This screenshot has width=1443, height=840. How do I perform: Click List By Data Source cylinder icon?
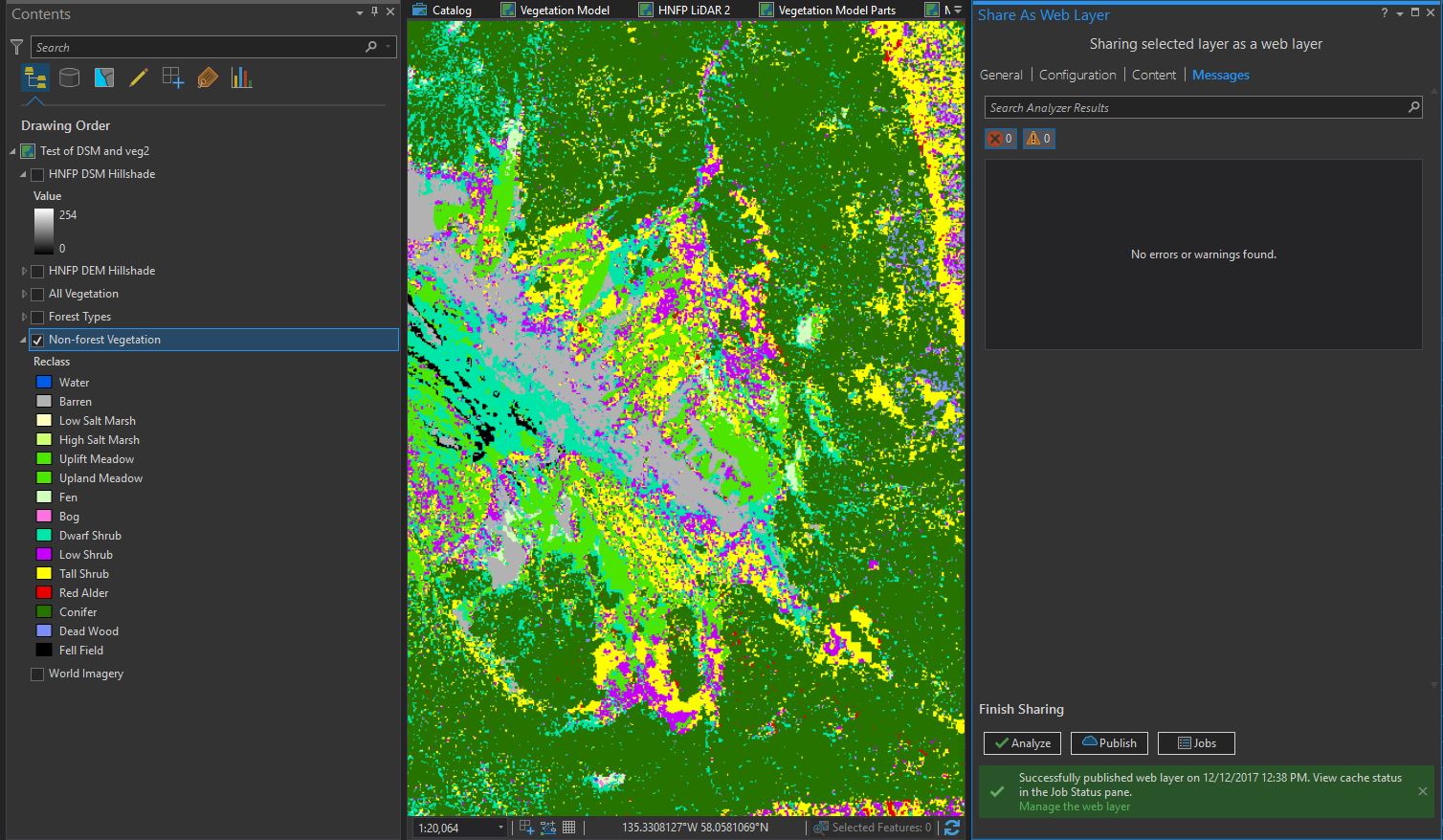tap(70, 78)
